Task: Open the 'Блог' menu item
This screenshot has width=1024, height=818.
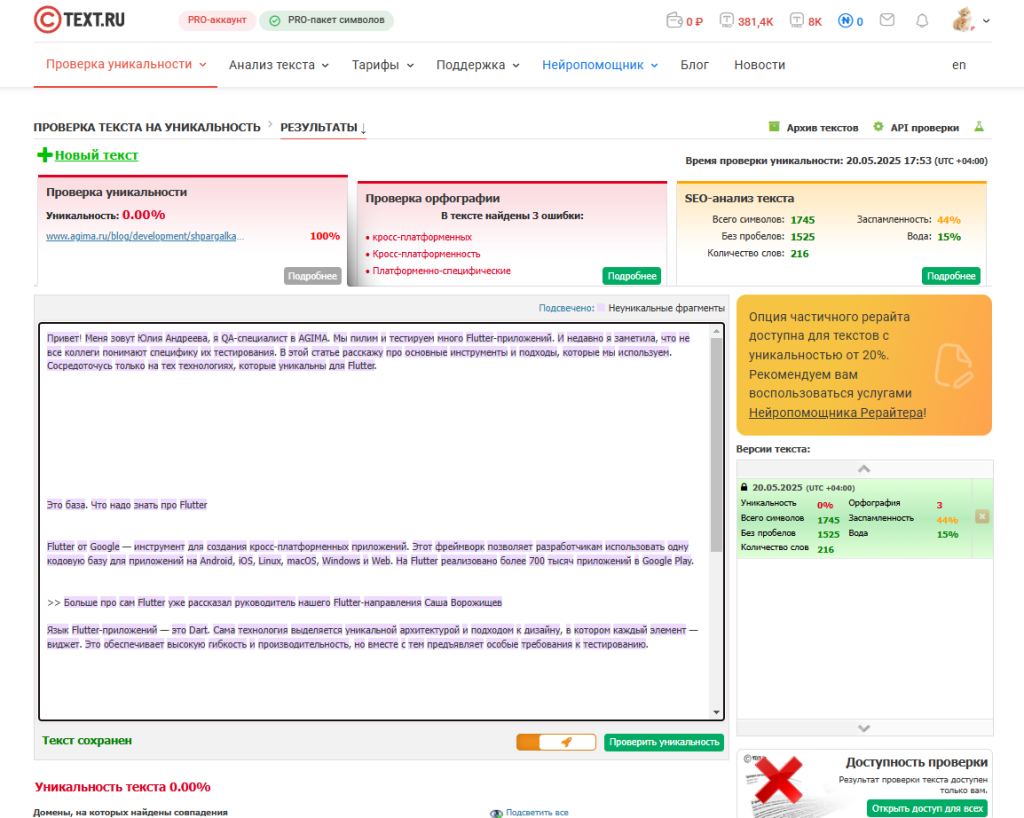Action: pyautogui.click(x=694, y=65)
